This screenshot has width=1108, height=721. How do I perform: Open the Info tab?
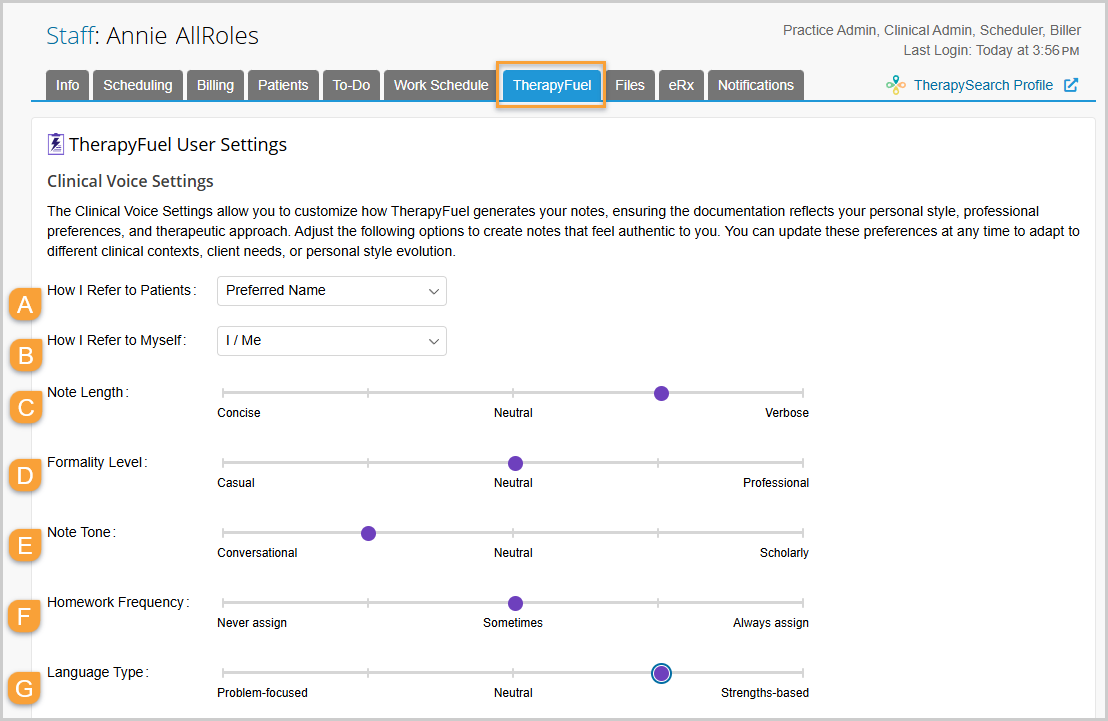(68, 86)
